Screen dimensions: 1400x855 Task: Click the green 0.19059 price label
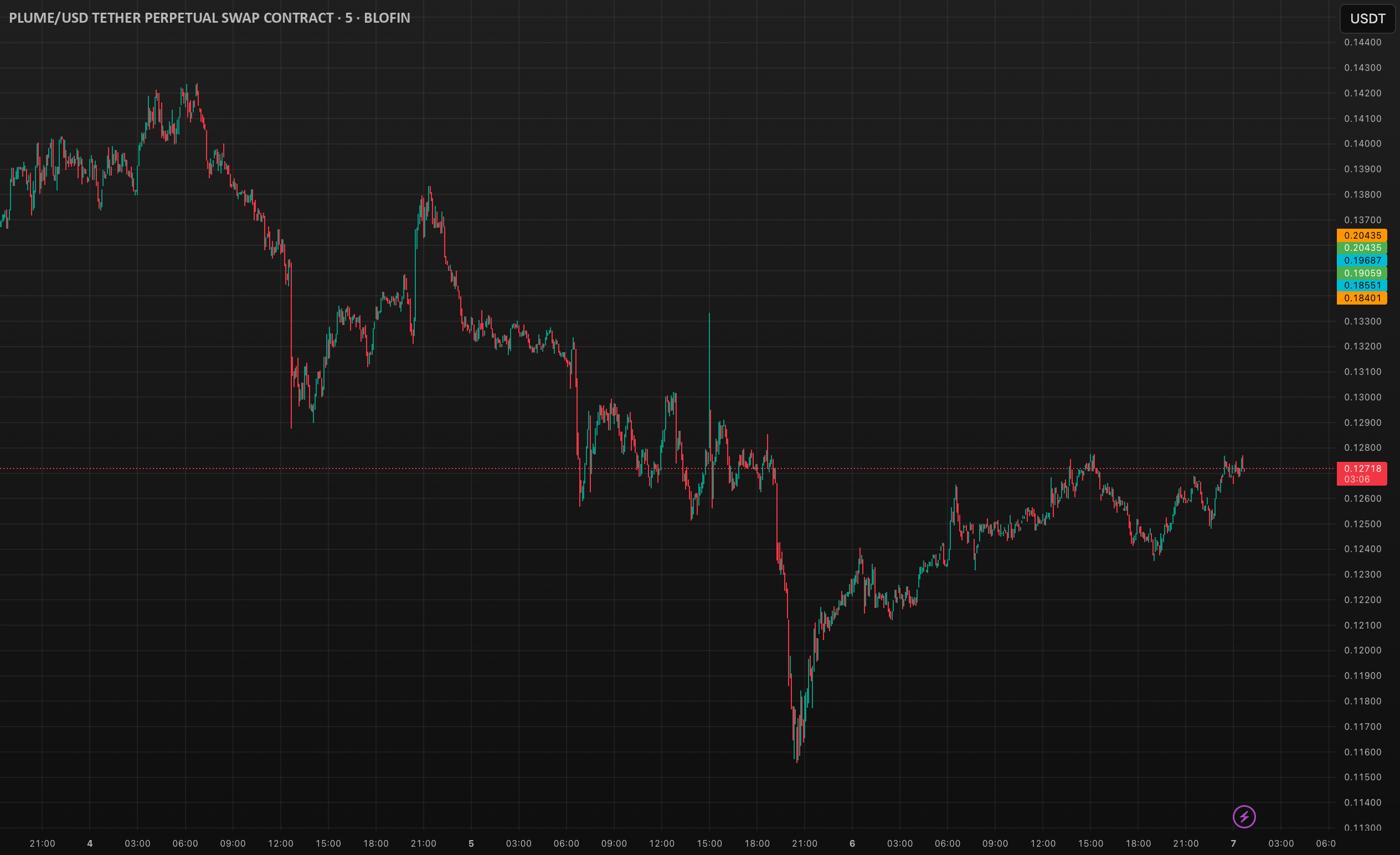point(1361,272)
